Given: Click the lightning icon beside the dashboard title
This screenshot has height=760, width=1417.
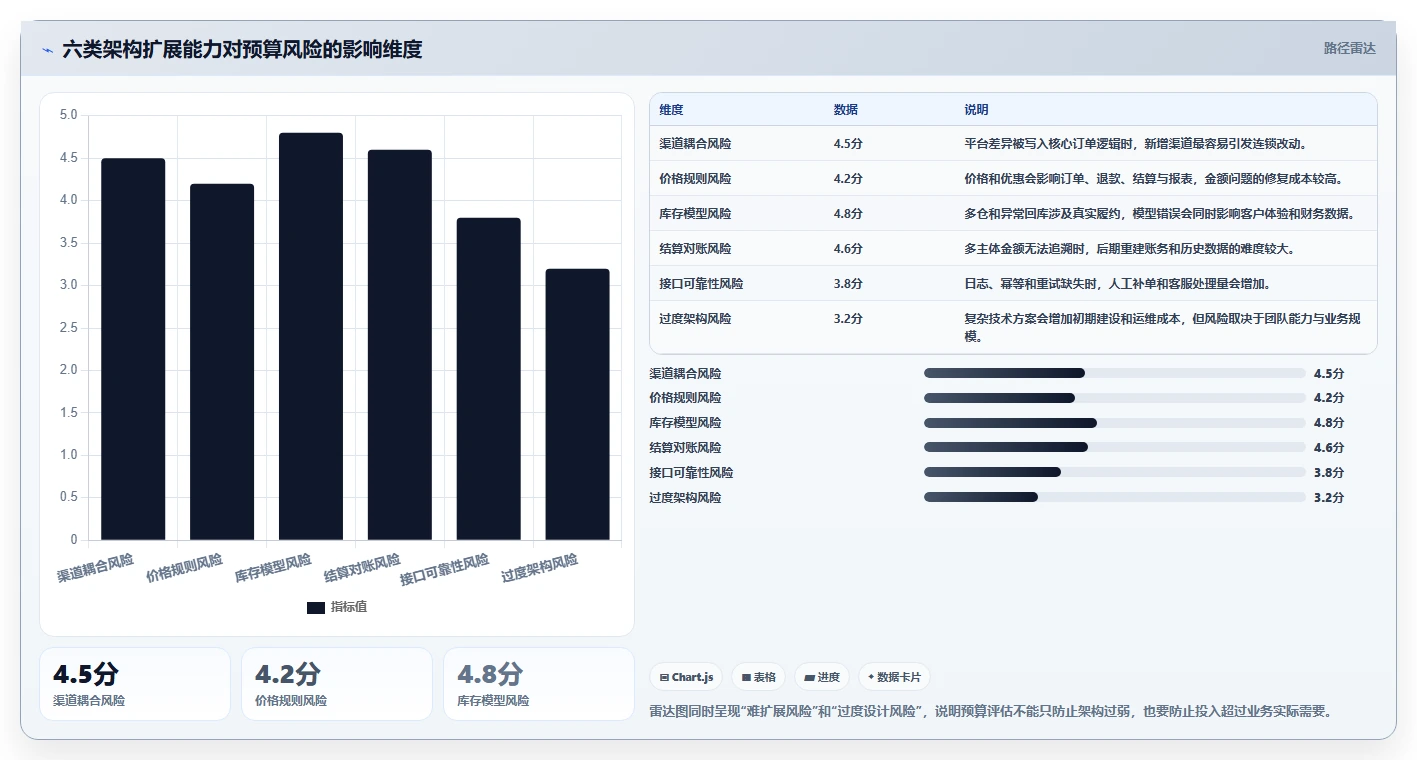Looking at the screenshot, I should (x=48, y=49).
